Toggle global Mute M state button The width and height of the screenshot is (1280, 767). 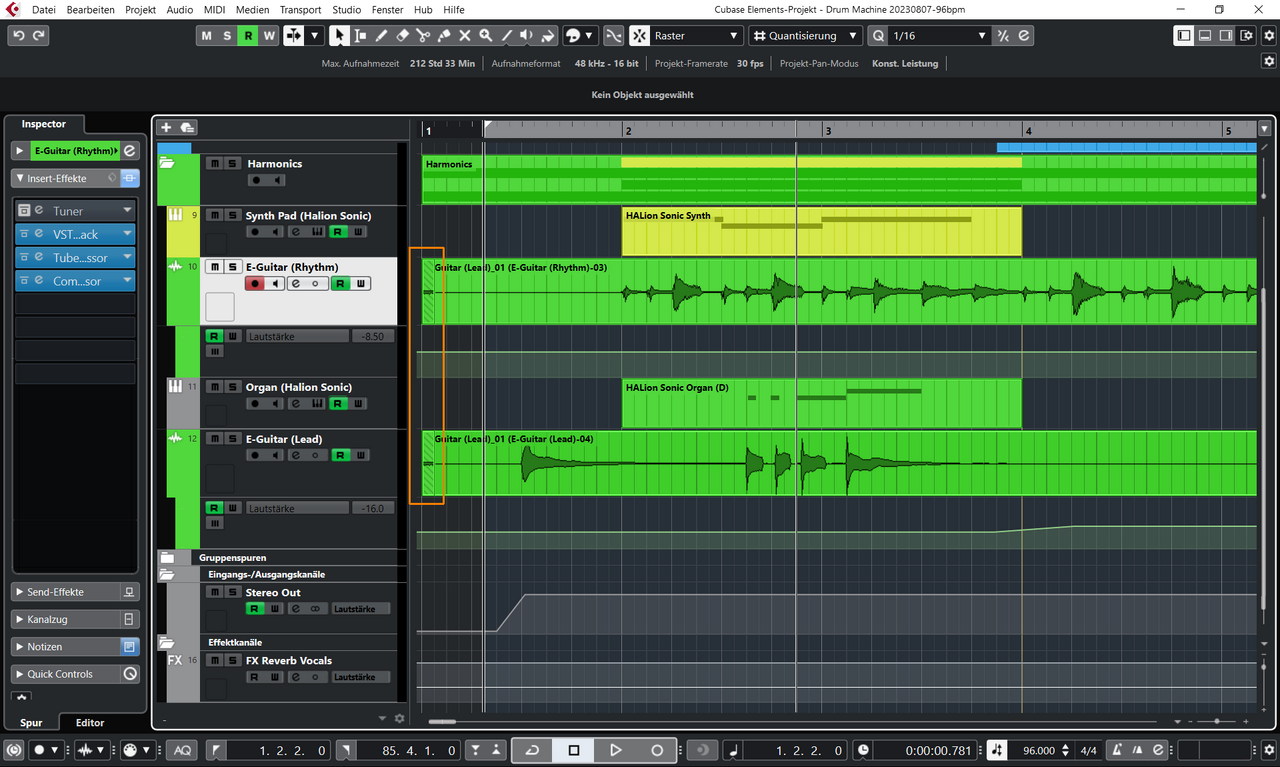(207, 36)
